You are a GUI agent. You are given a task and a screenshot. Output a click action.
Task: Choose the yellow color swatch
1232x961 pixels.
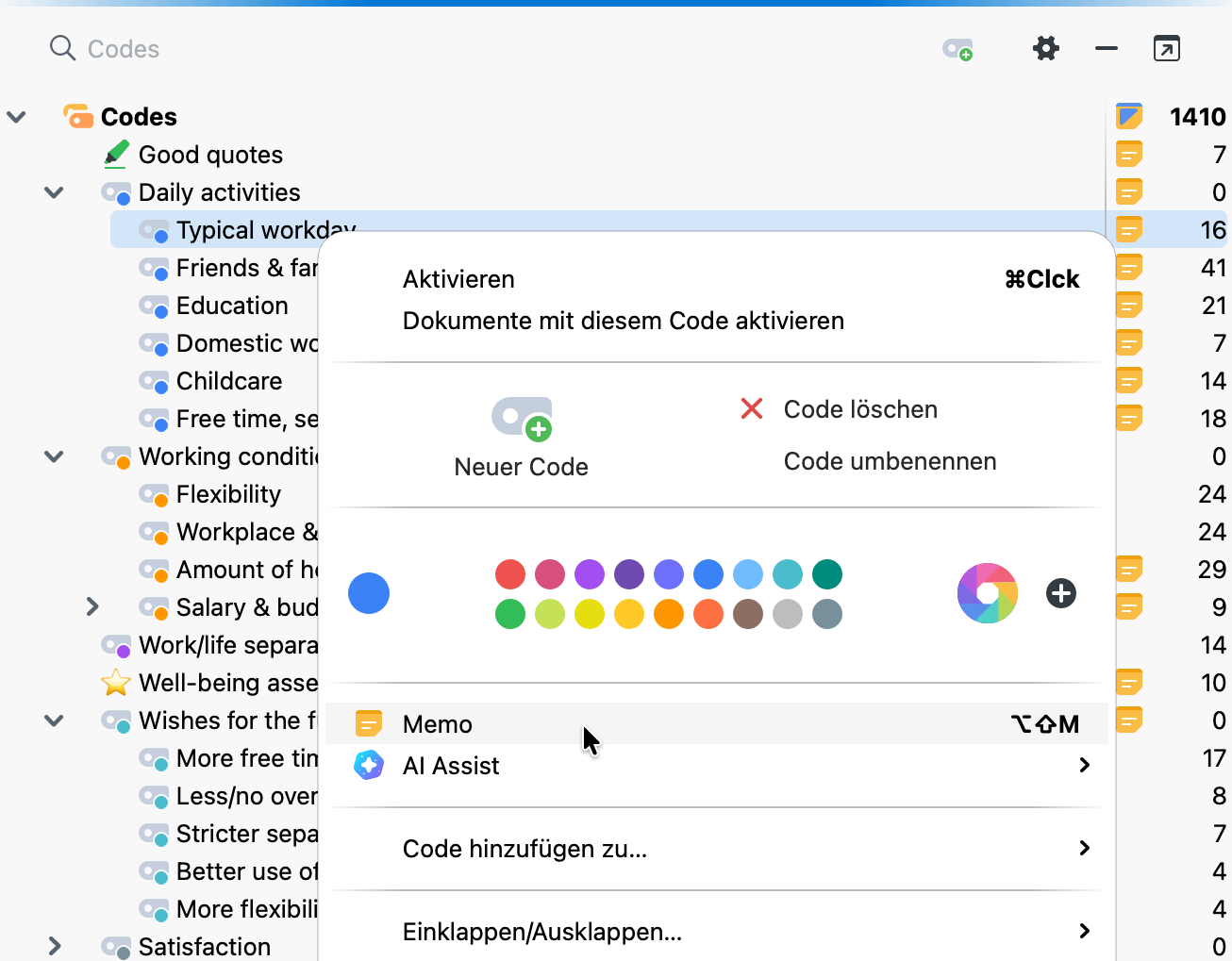(590, 614)
